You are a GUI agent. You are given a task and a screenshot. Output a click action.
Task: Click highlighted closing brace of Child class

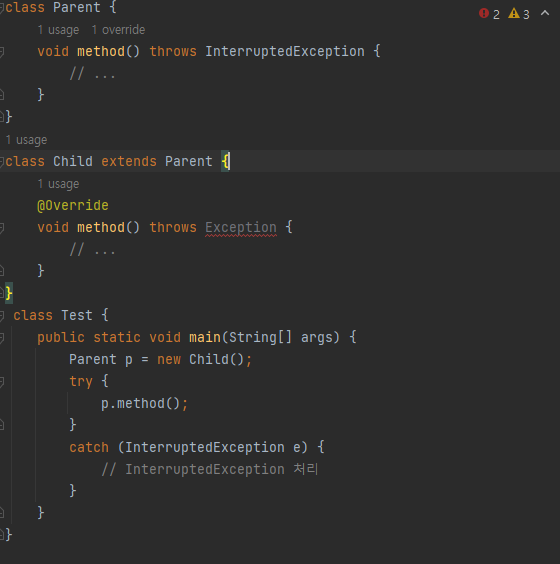(x=9, y=293)
